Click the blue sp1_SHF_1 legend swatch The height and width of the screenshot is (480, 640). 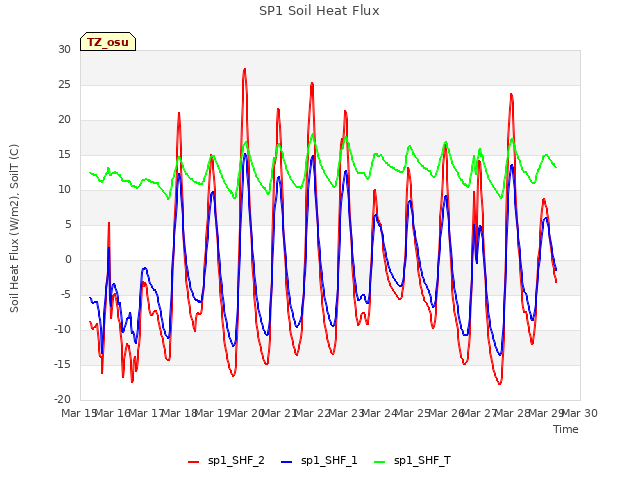pyautogui.click(x=287, y=462)
